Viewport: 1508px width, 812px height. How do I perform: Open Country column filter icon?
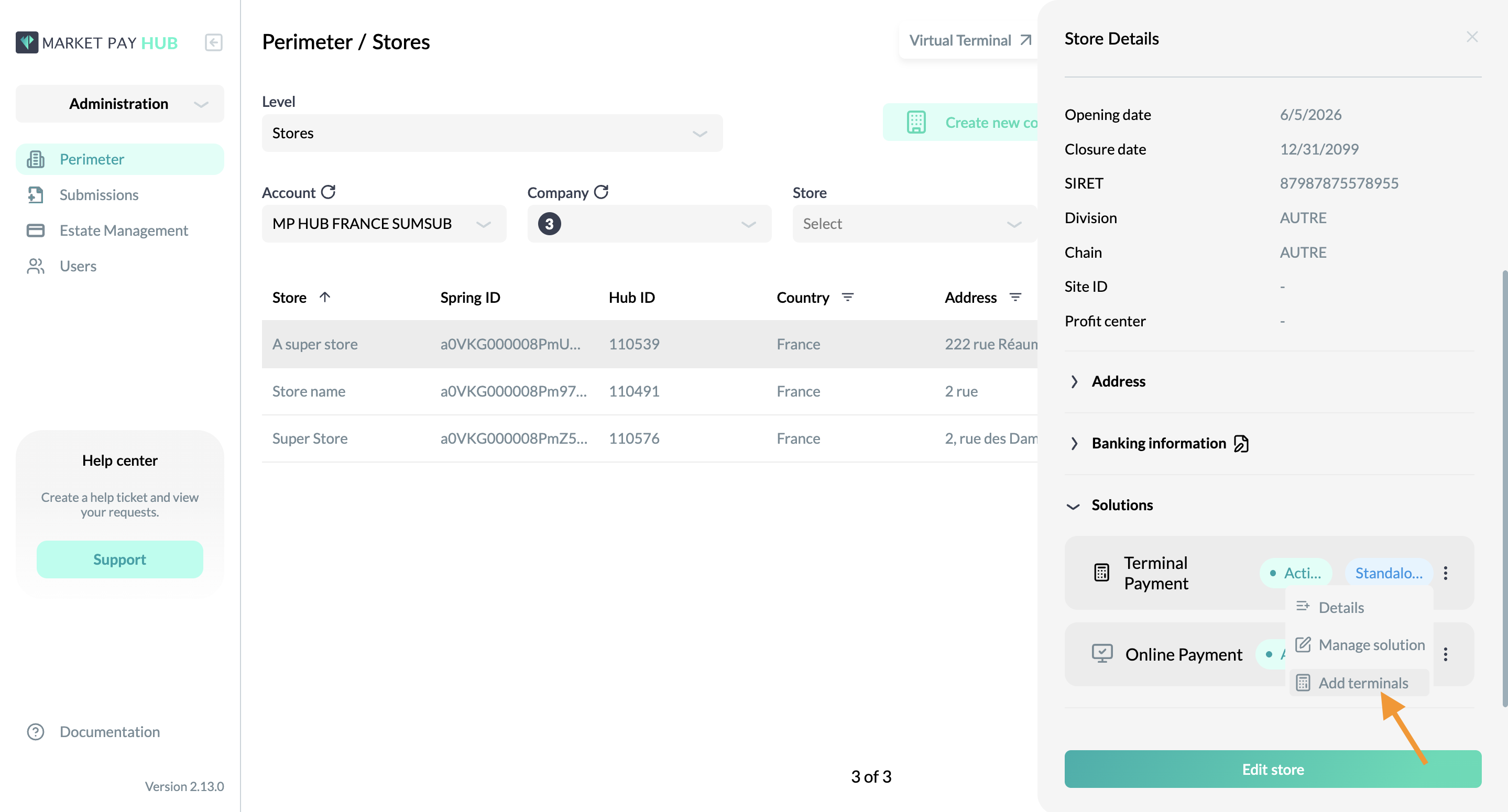(x=847, y=298)
